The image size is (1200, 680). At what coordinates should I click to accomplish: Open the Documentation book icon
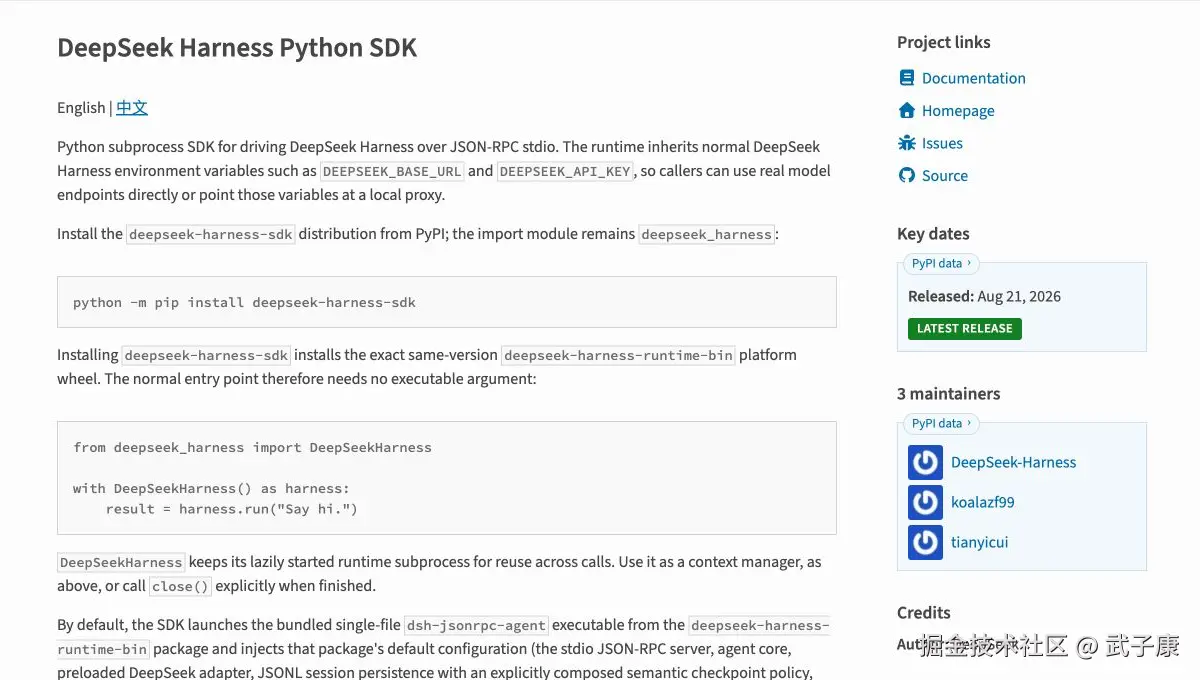click(x=907, y=78)
